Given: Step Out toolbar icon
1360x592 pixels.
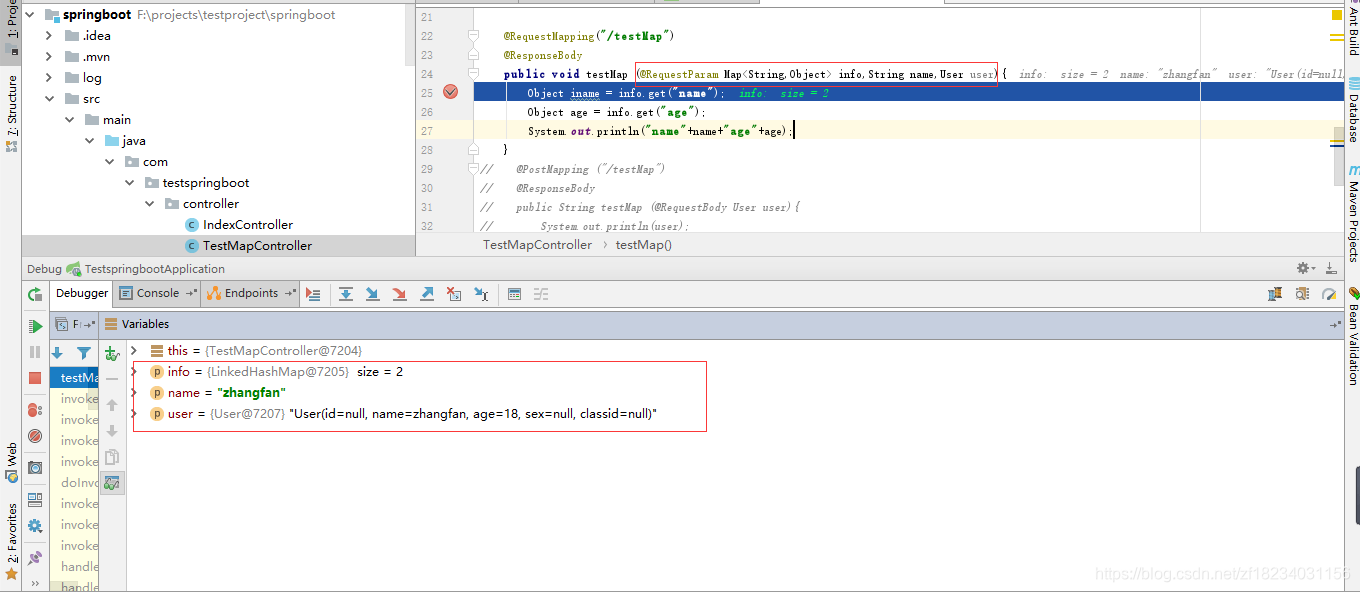Looking at the screenshot, I should coord(427,294).
